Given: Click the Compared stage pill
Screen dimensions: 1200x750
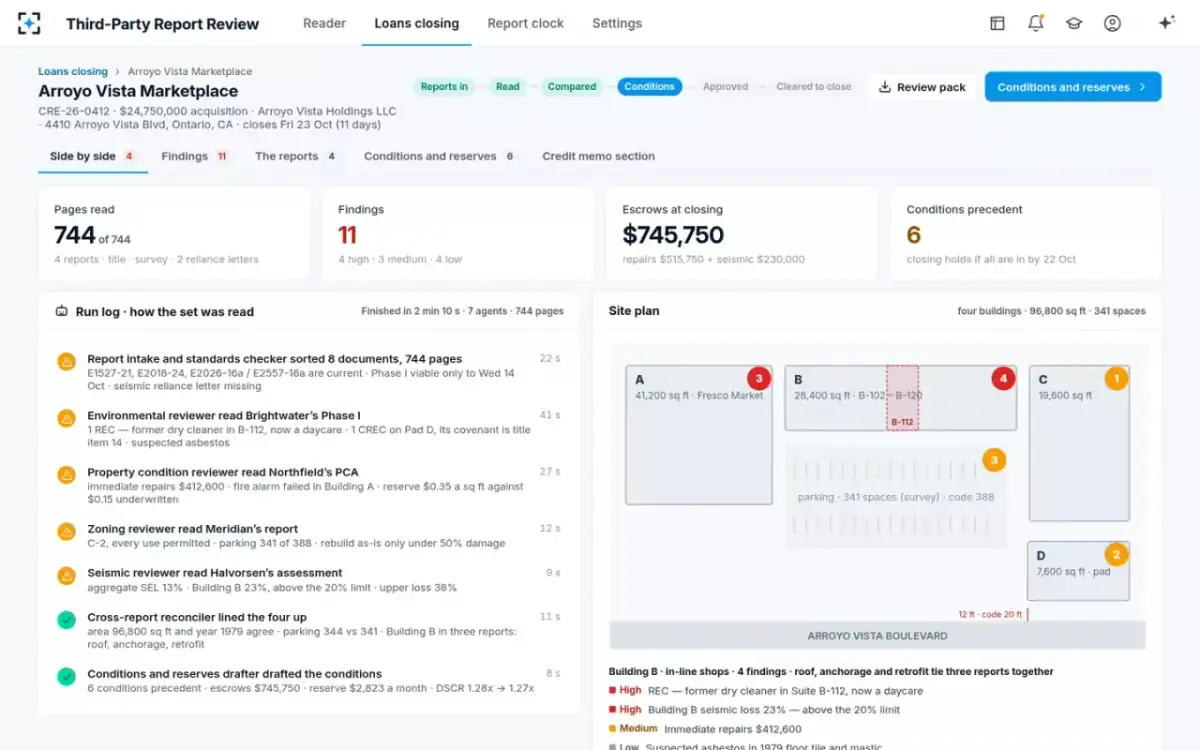Looking at the screenshot, I should click(x=572, y=87).
